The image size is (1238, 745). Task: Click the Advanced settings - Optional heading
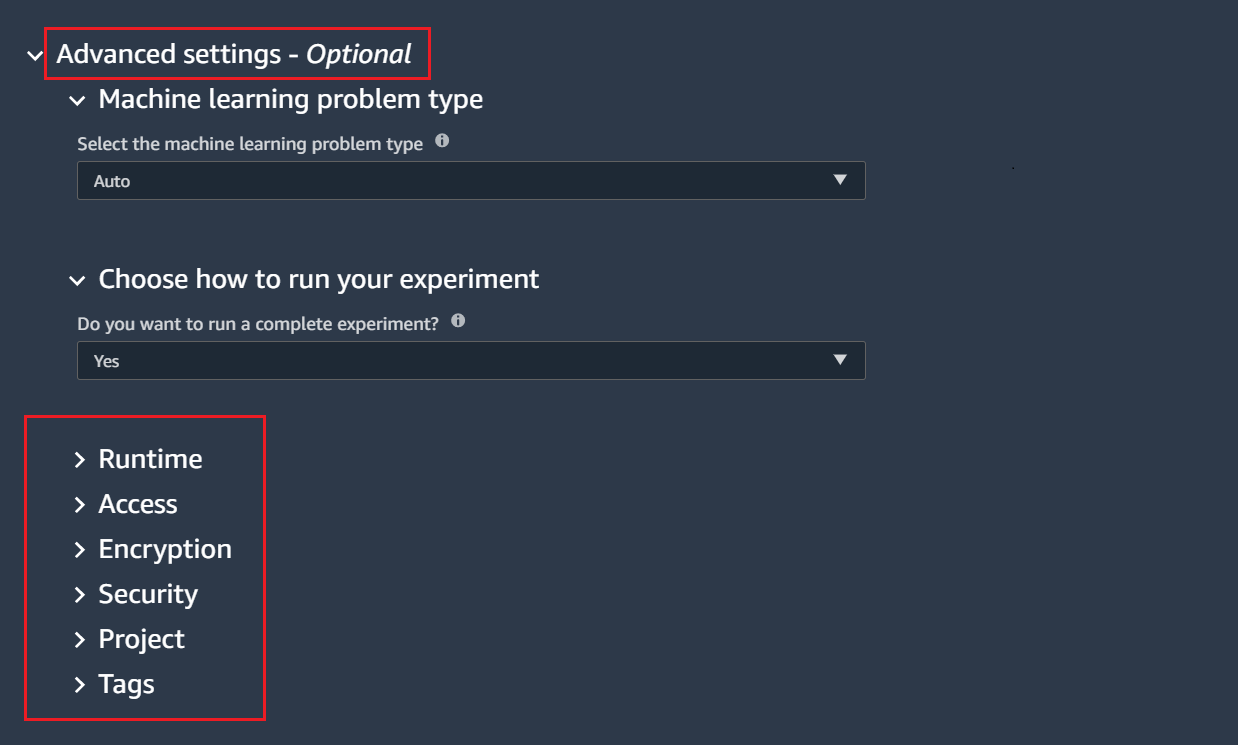(x=234, y=54)
